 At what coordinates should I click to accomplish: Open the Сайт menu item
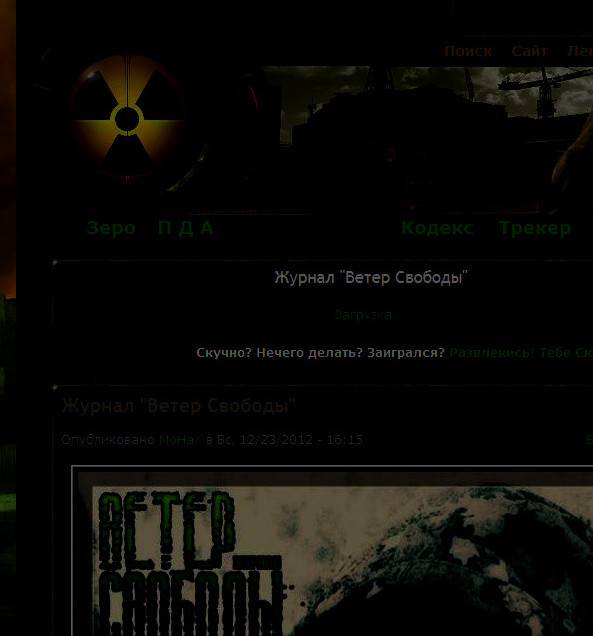tap(530, 52)
